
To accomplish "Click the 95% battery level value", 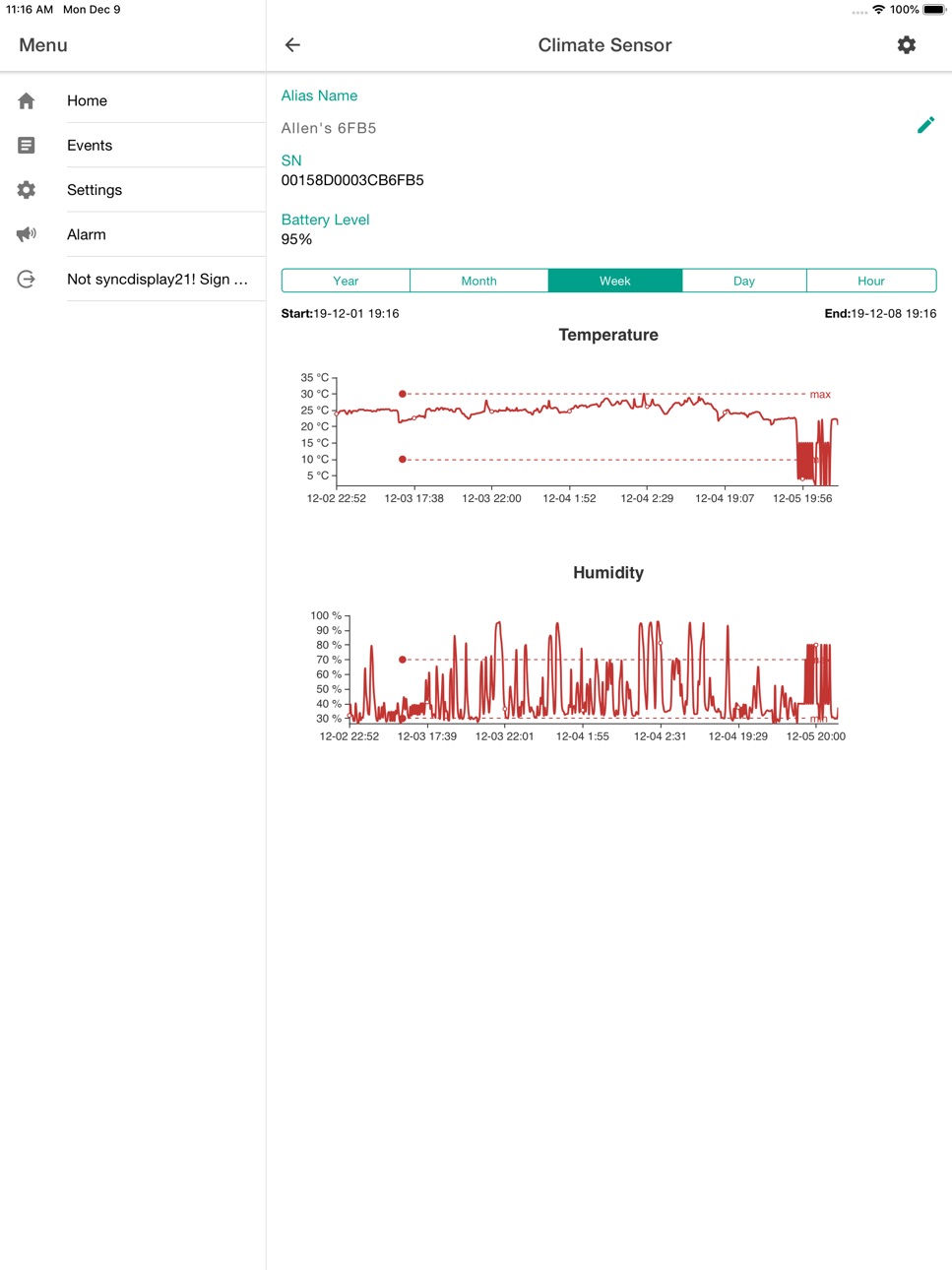I will click(x=296, y=239).
